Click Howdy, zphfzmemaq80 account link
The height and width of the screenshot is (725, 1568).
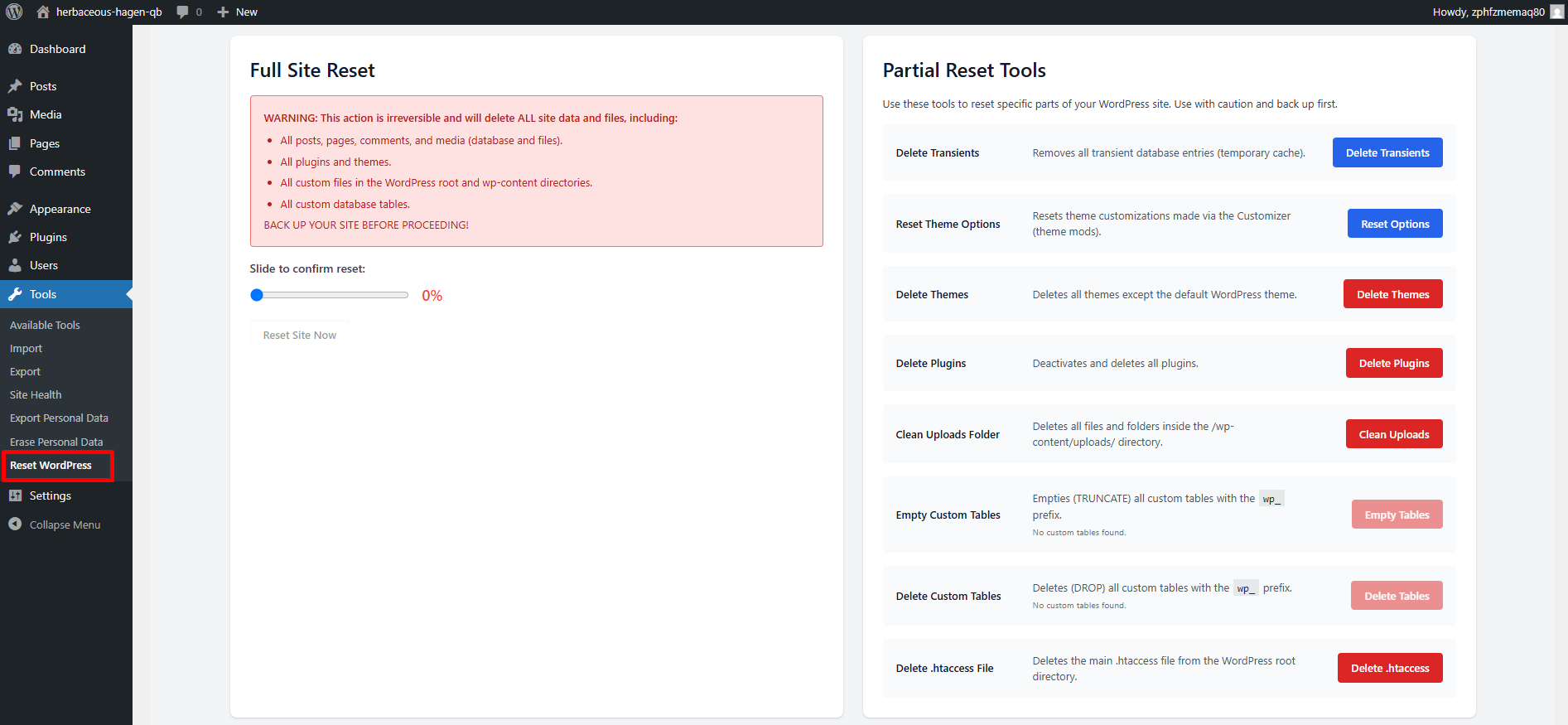pyautogui.click(x=1498, y=12)
